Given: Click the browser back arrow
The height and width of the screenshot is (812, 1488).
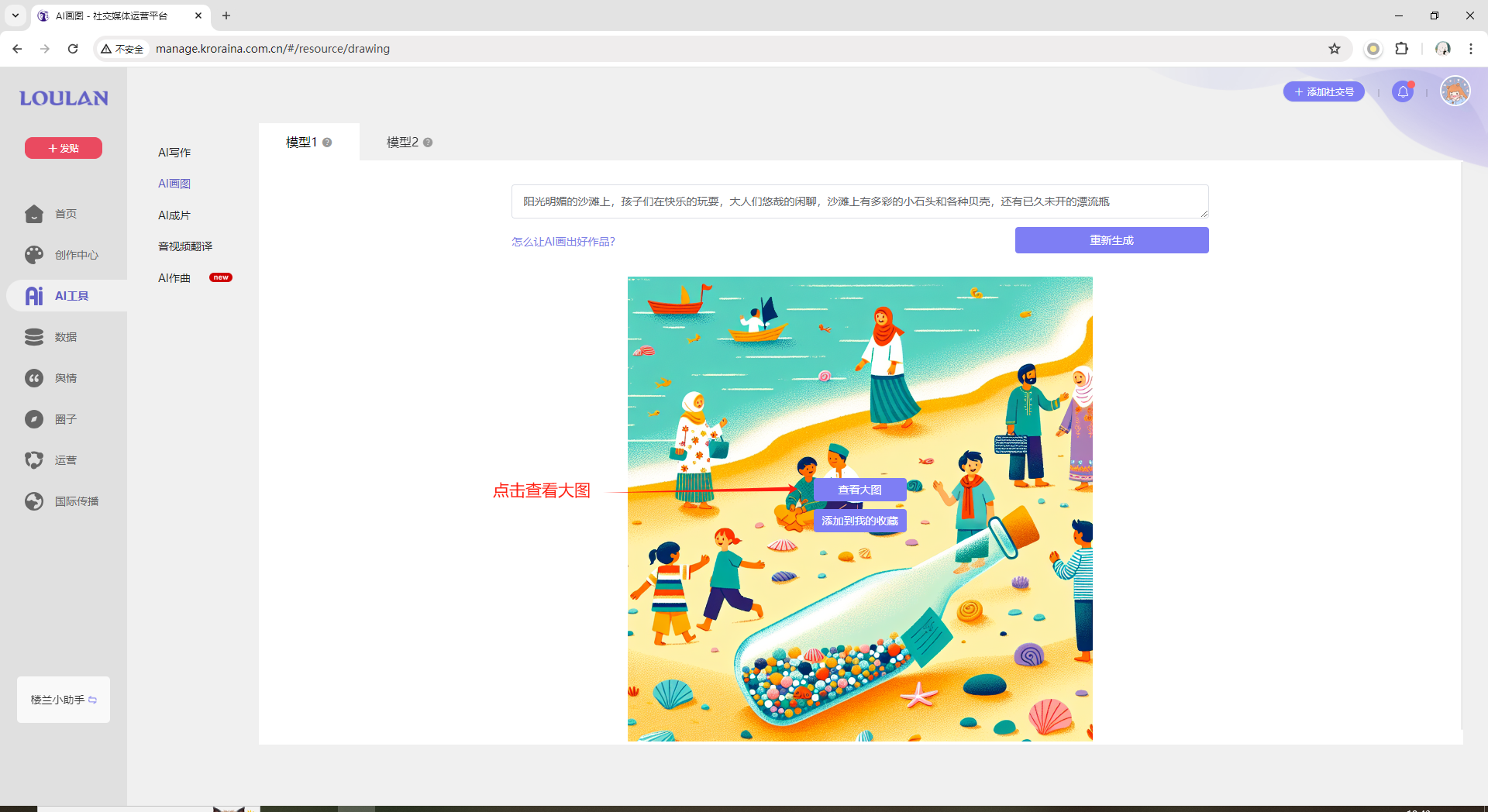Looking at the screenshot, I should (x=17, y=49).
